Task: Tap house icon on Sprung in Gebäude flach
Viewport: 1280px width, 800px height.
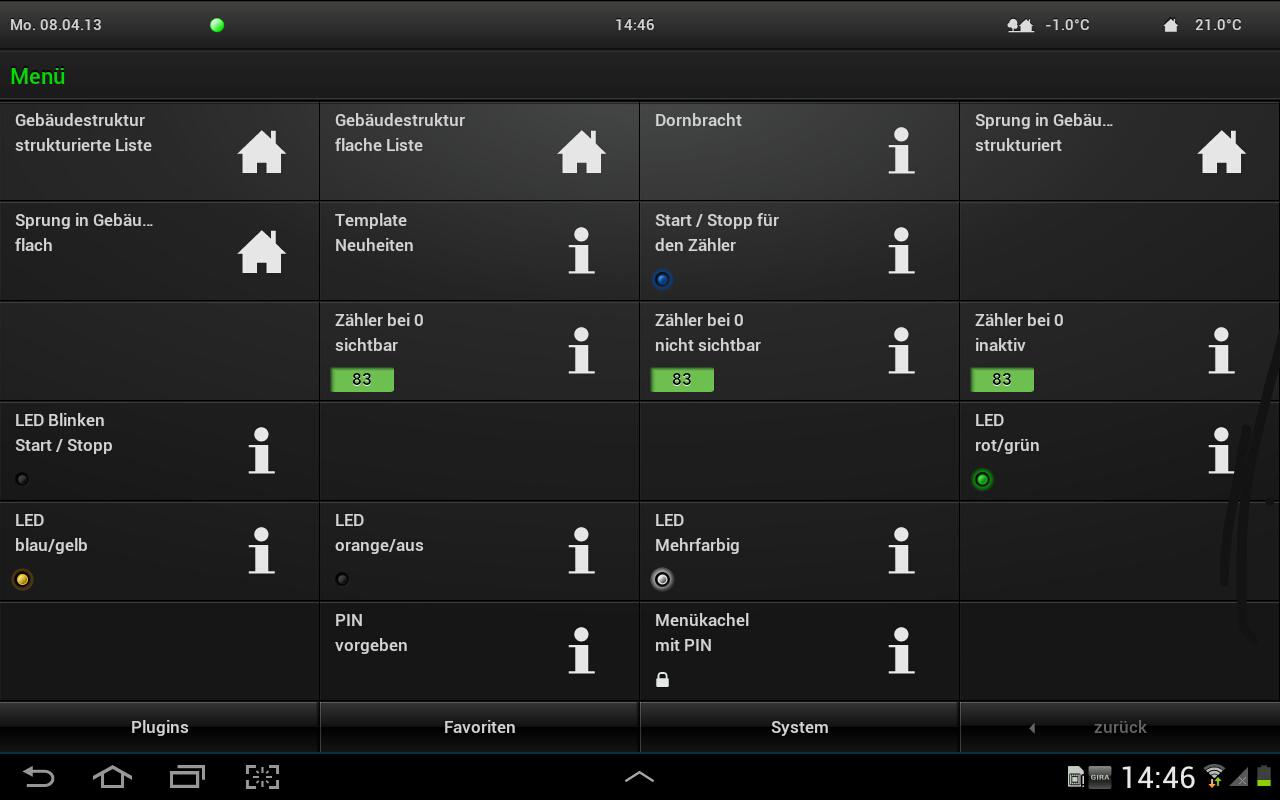Action: pyautogui.click(x=261, y=251)
